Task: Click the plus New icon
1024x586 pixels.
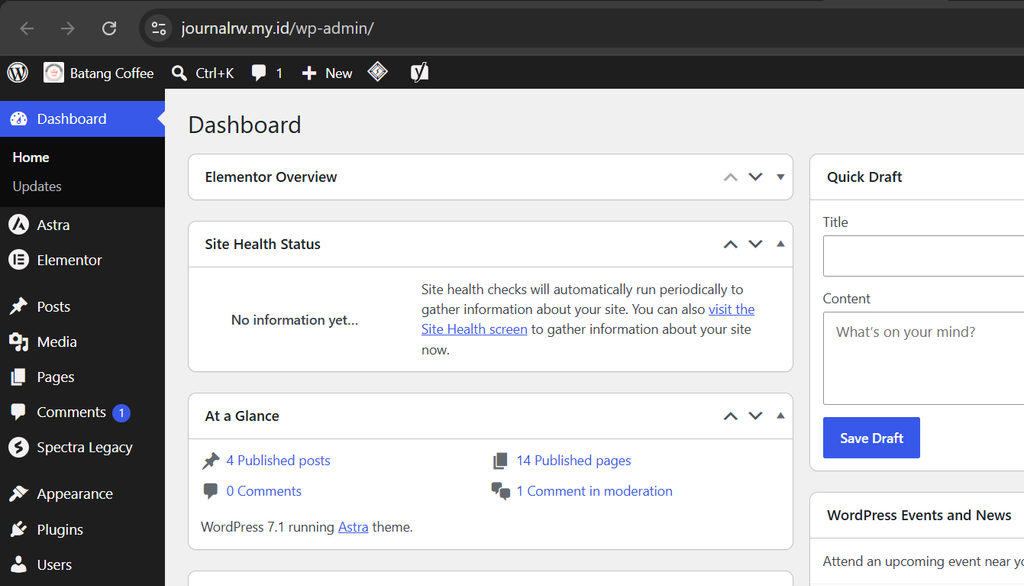Action: 309,73
